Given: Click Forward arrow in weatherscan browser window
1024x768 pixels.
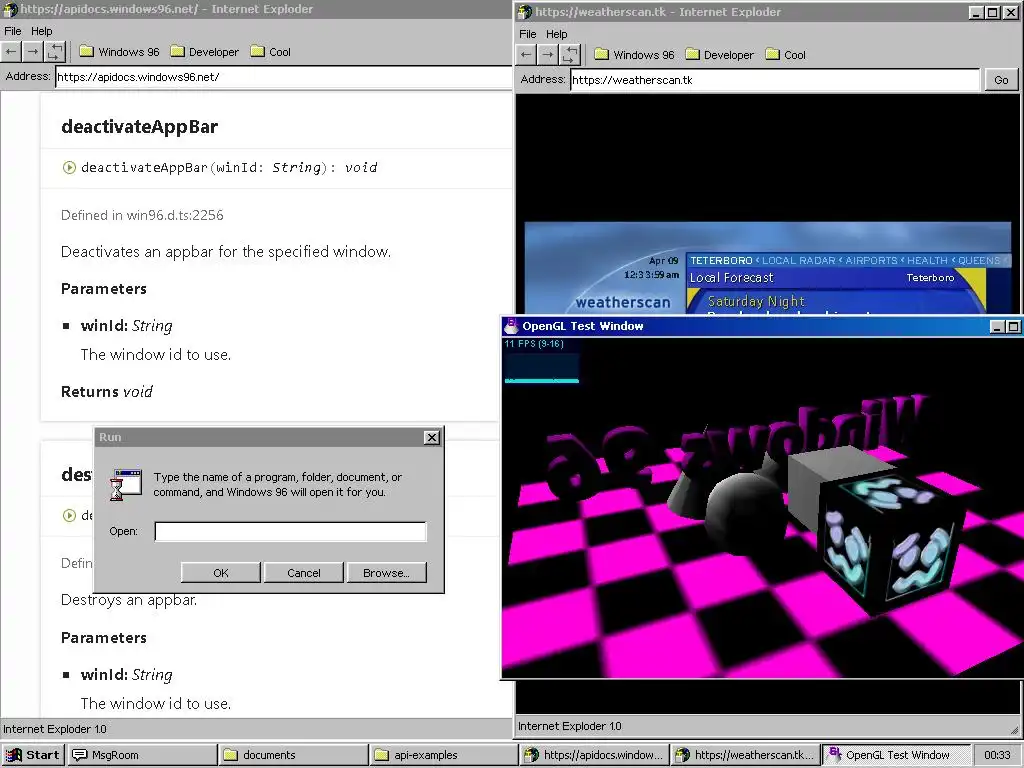Looking at the screenshot, I should (548, 55).
